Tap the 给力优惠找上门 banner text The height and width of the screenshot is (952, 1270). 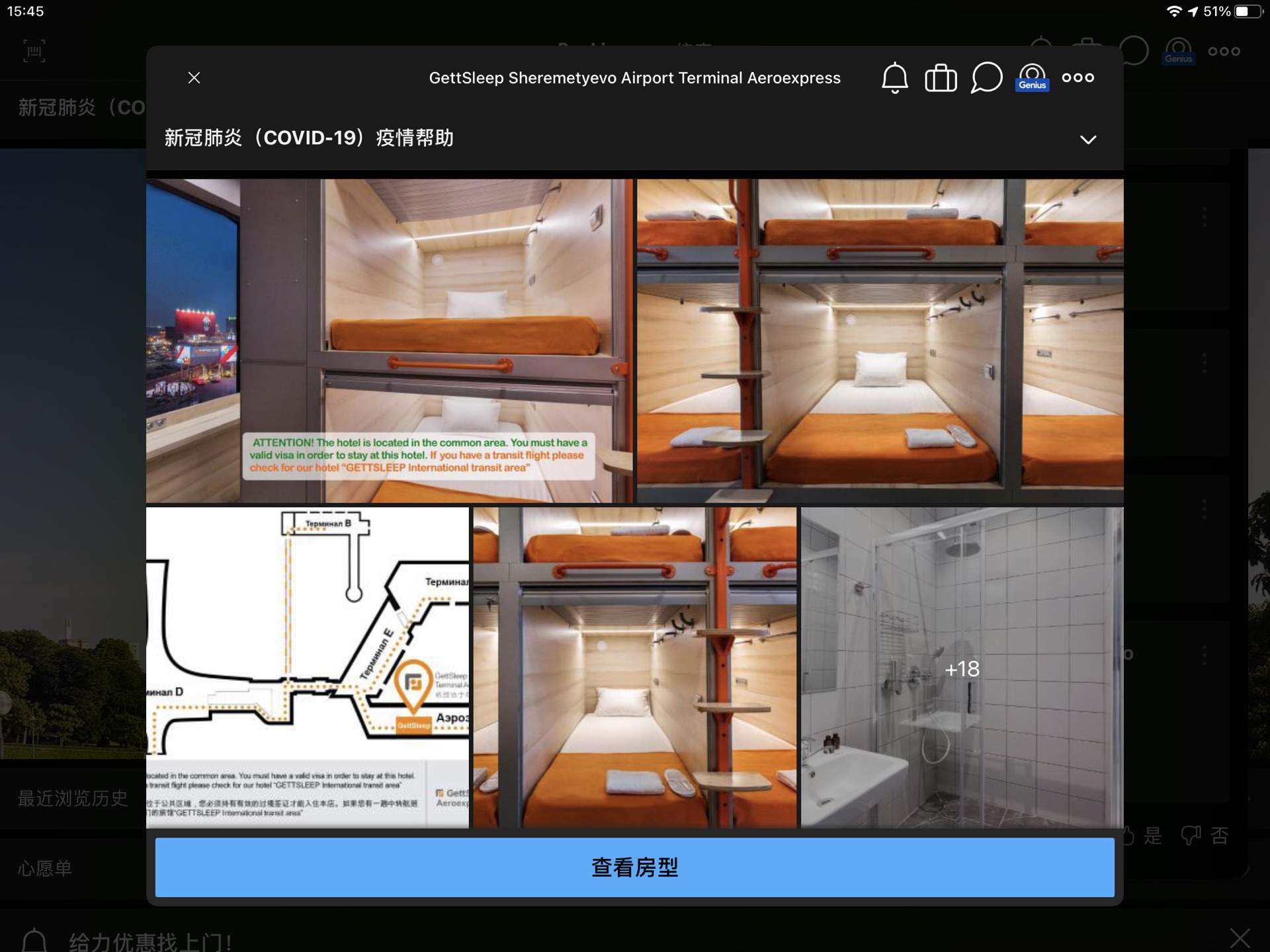pyautogui.click(x=150, y=941)
